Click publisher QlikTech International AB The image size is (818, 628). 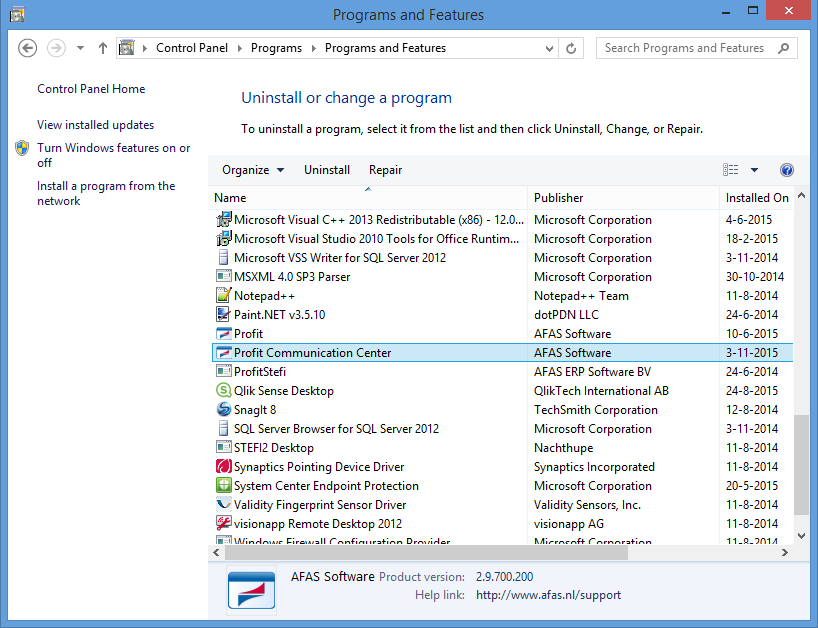[x=602, y=391]
